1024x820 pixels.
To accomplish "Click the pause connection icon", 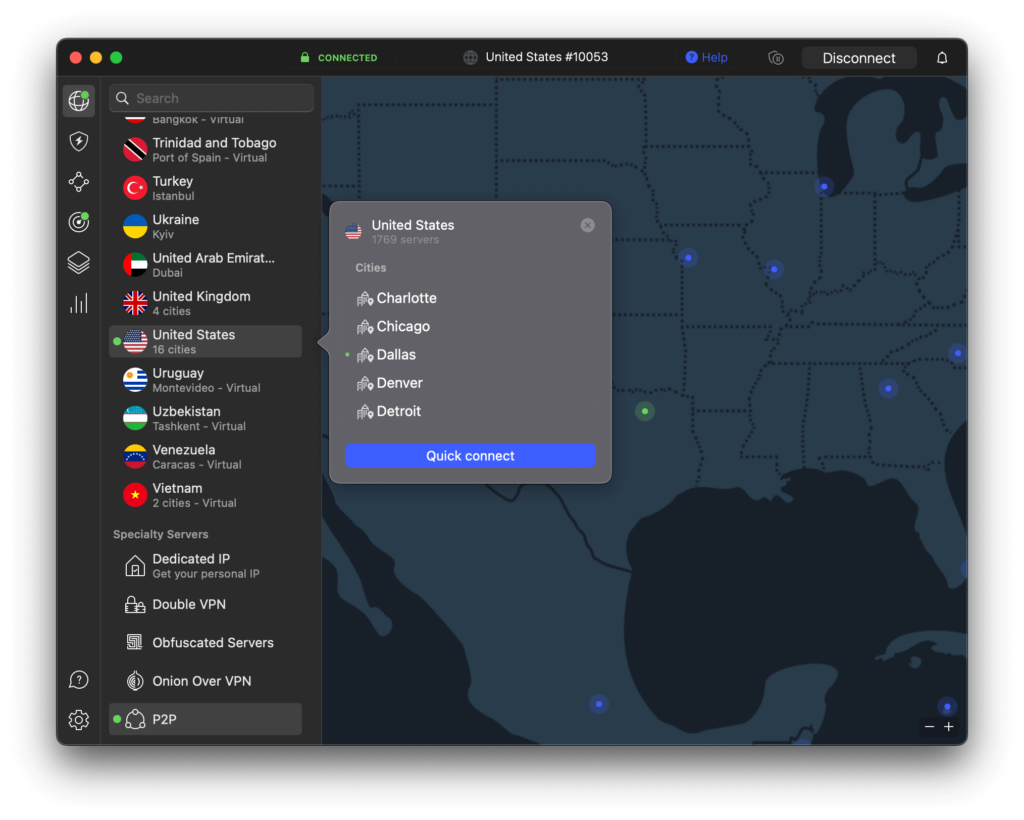I will click(776, 57).
